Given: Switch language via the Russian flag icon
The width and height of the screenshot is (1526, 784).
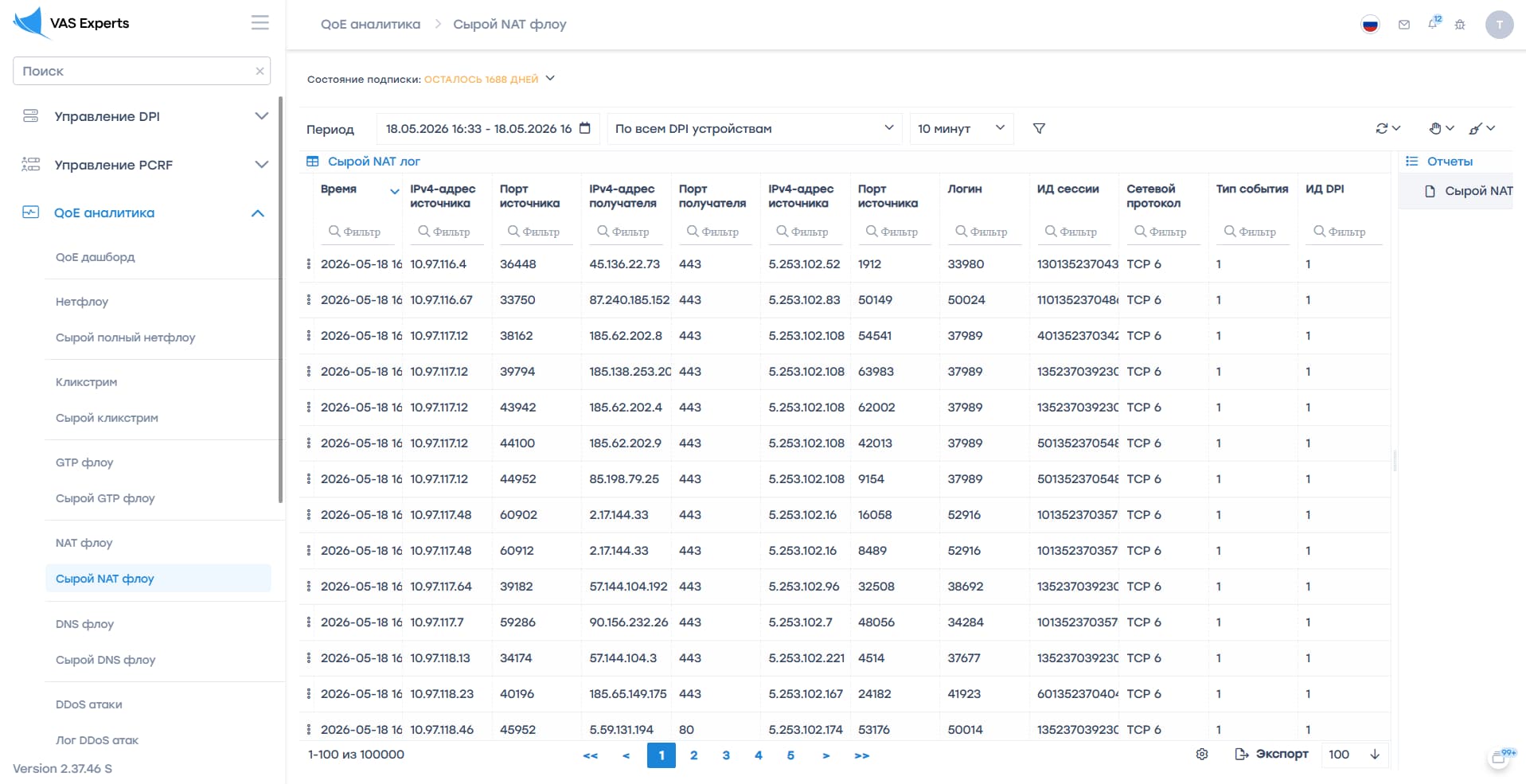Looking at the screenshot, I should [x=1370, y=25].
